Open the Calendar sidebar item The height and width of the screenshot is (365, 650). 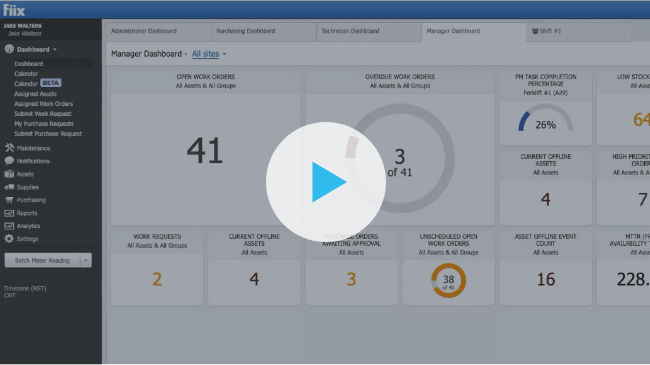(x=26, y=73)
